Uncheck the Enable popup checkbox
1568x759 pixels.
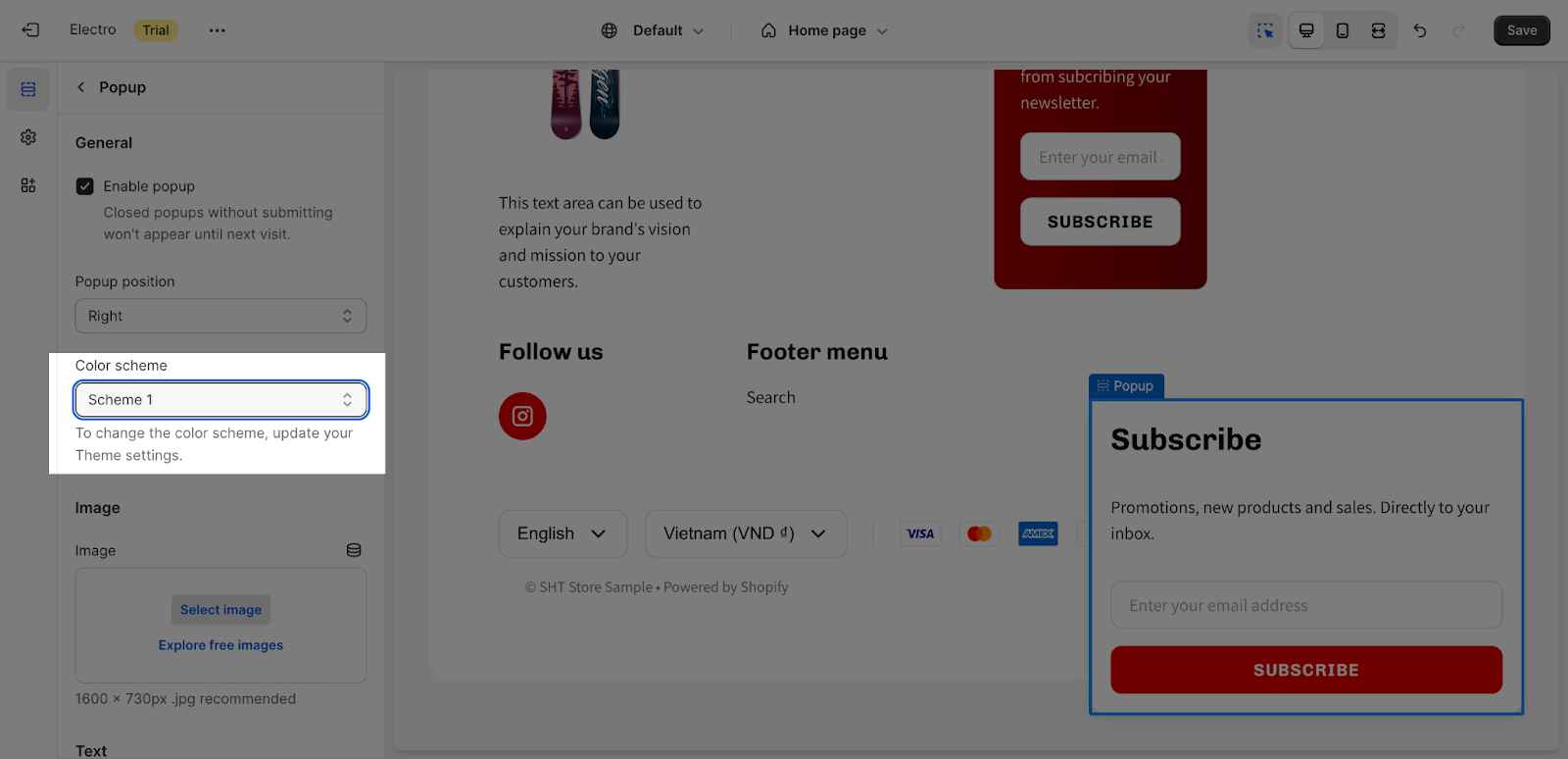point(85,186)
